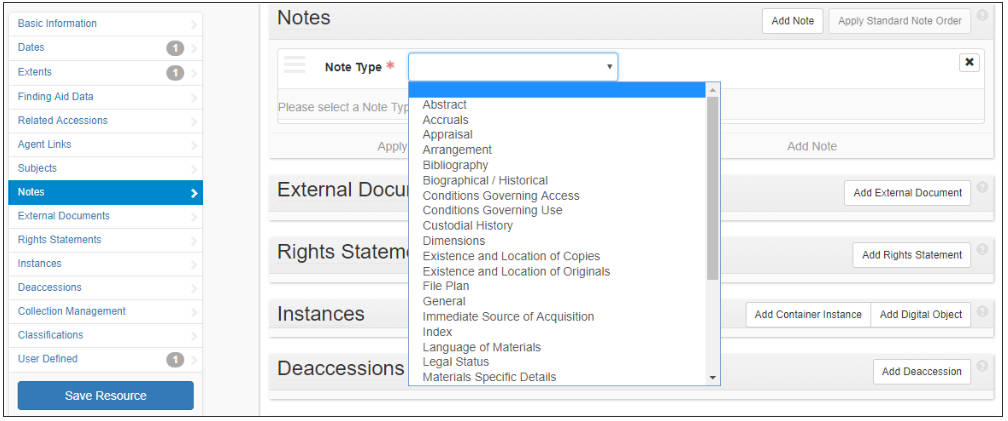This screenshot has width=1008, height=421.
Task: Click the scroll-up arrow in dropdown list
Action: [712, 90]
